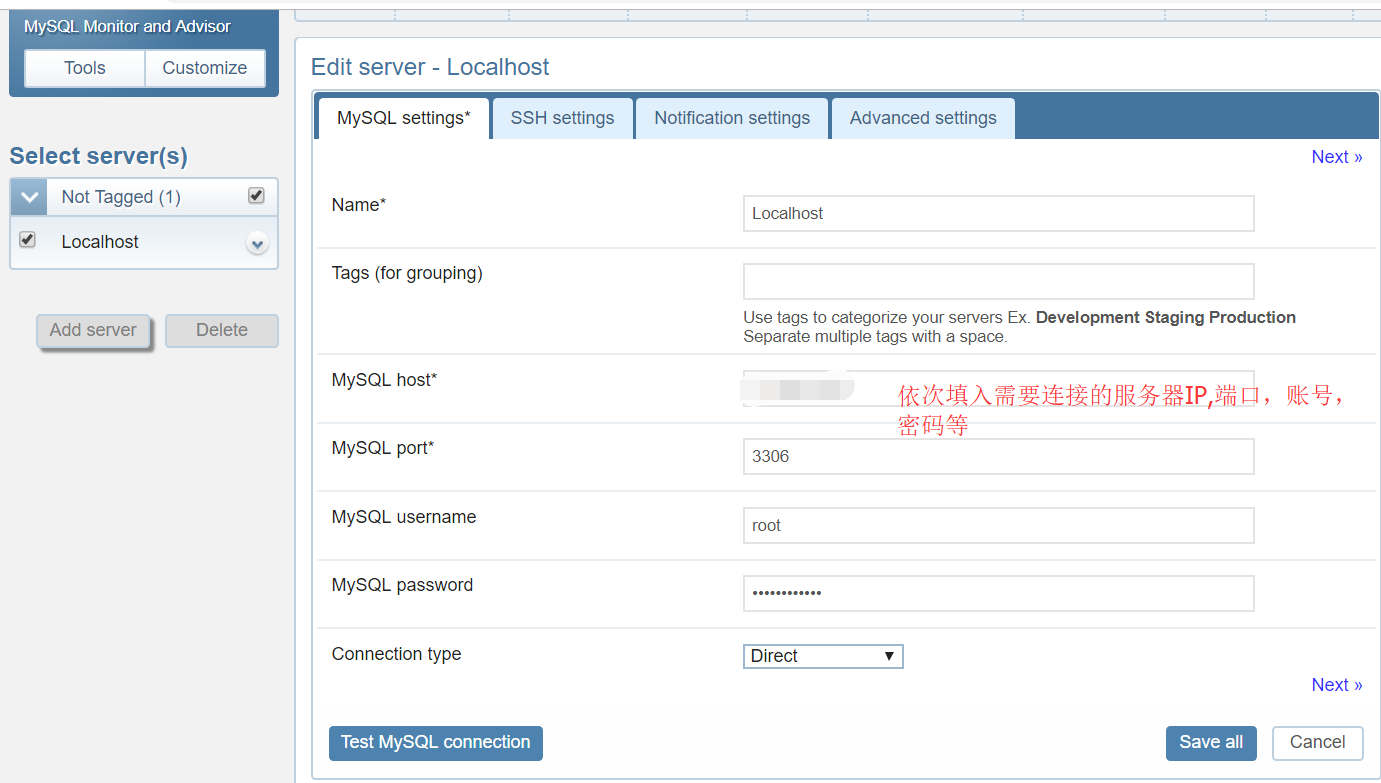The height and width of the screenshot is (783, 1381).
Task: Cancel editing the Localhost server
Action: click(1317, 742)
